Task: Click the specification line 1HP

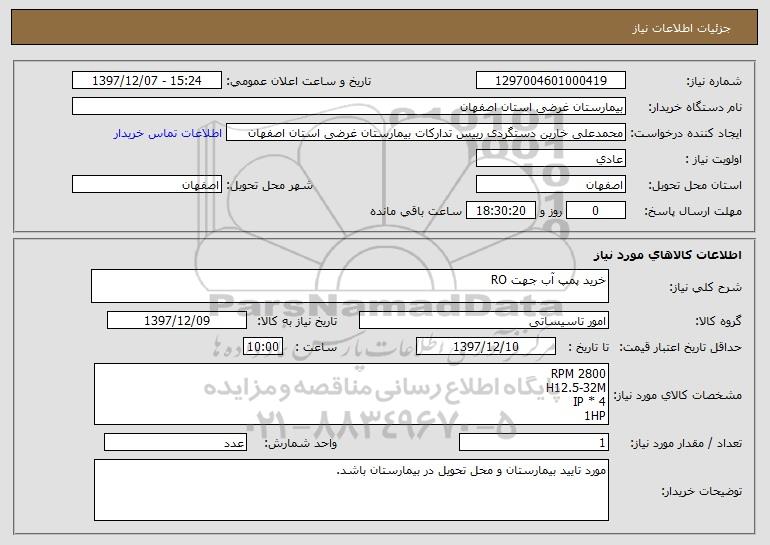Action: pos(595,416)
